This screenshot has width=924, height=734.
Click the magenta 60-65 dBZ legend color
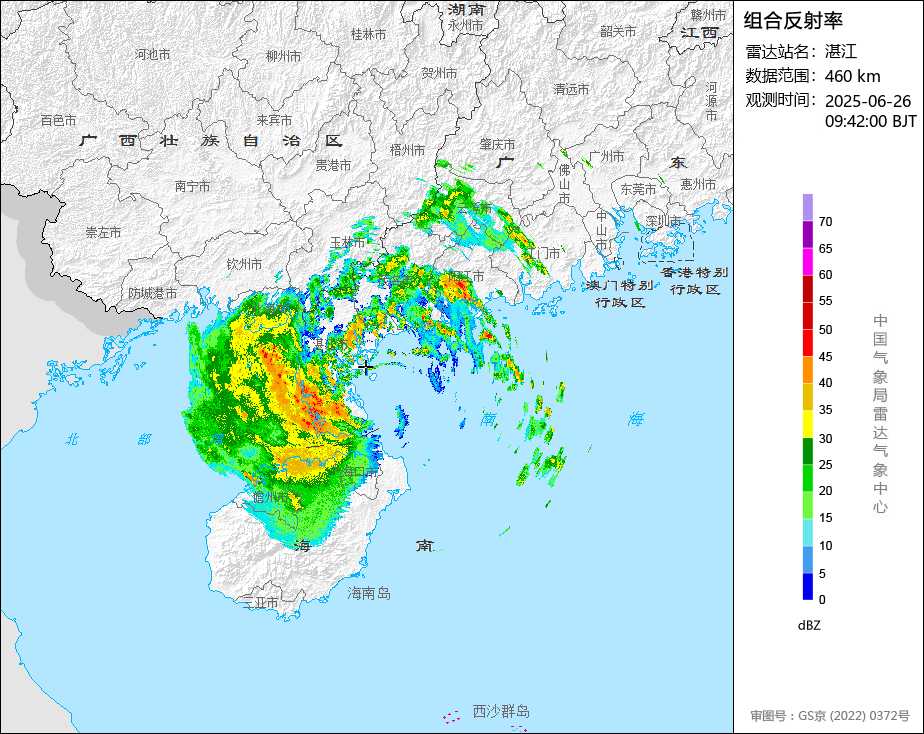tap(807, 262)
